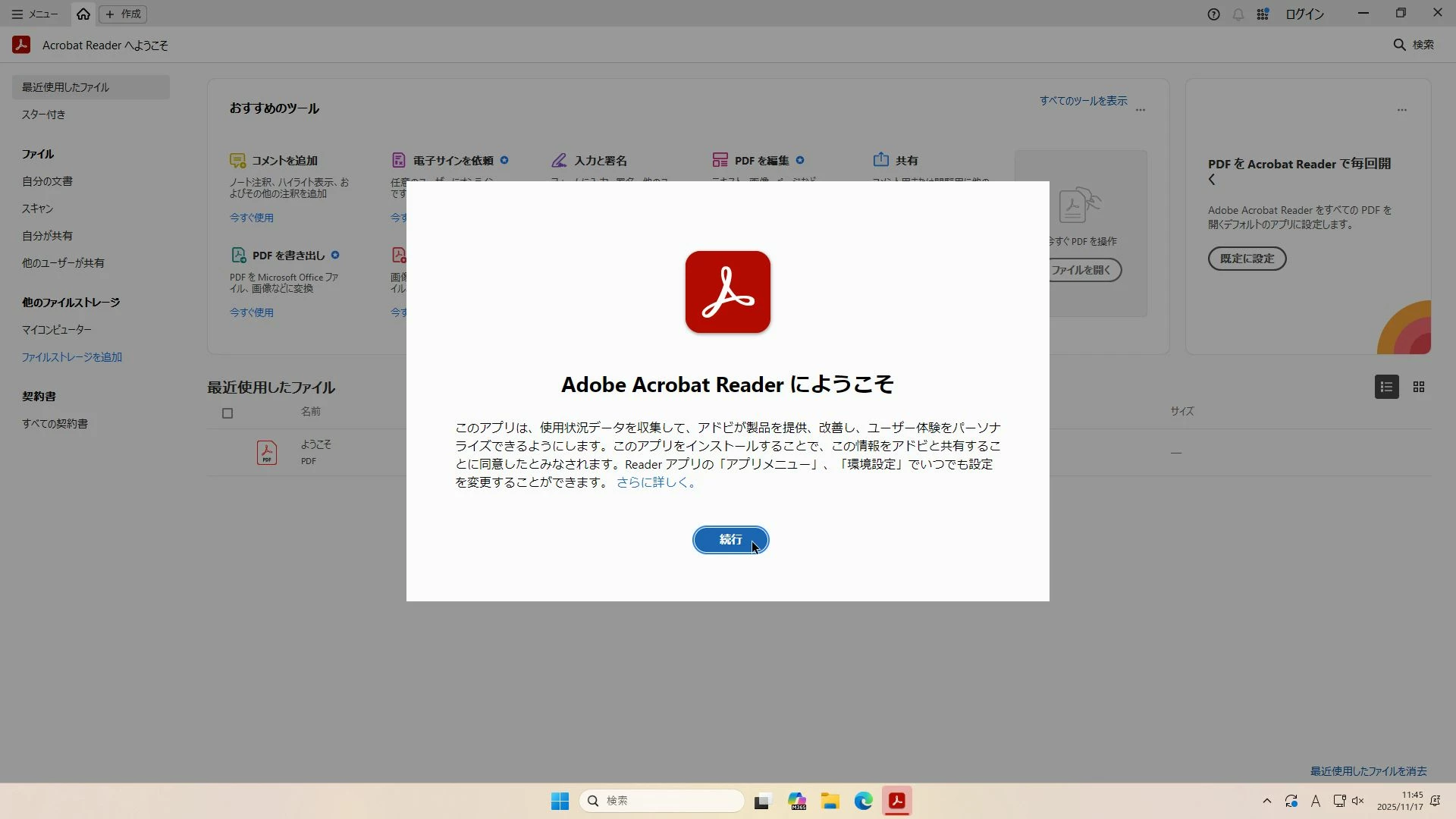The height and width of the screenshot is (819, 1456).
Task: Click the Home icon in top bar
Action: coord(83,14)
